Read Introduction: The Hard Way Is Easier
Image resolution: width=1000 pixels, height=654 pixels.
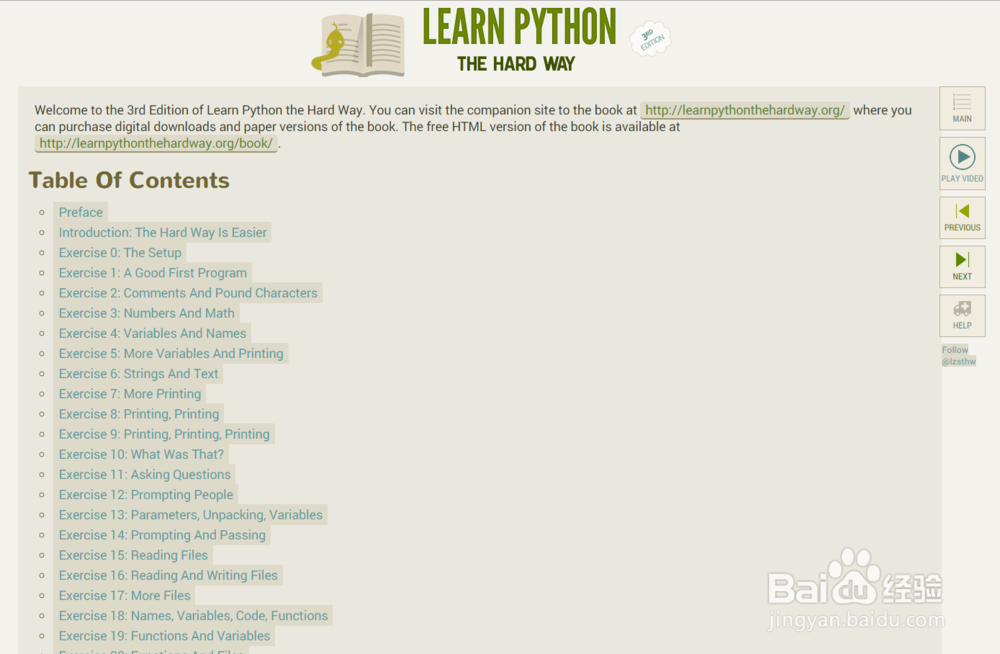coord(163,232)
